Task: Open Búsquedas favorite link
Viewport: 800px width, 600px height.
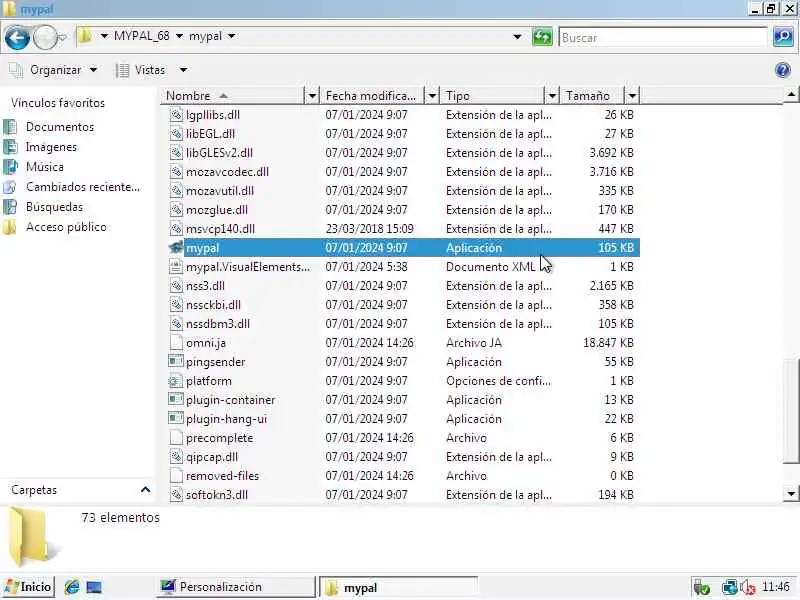Action: point(54,207)
